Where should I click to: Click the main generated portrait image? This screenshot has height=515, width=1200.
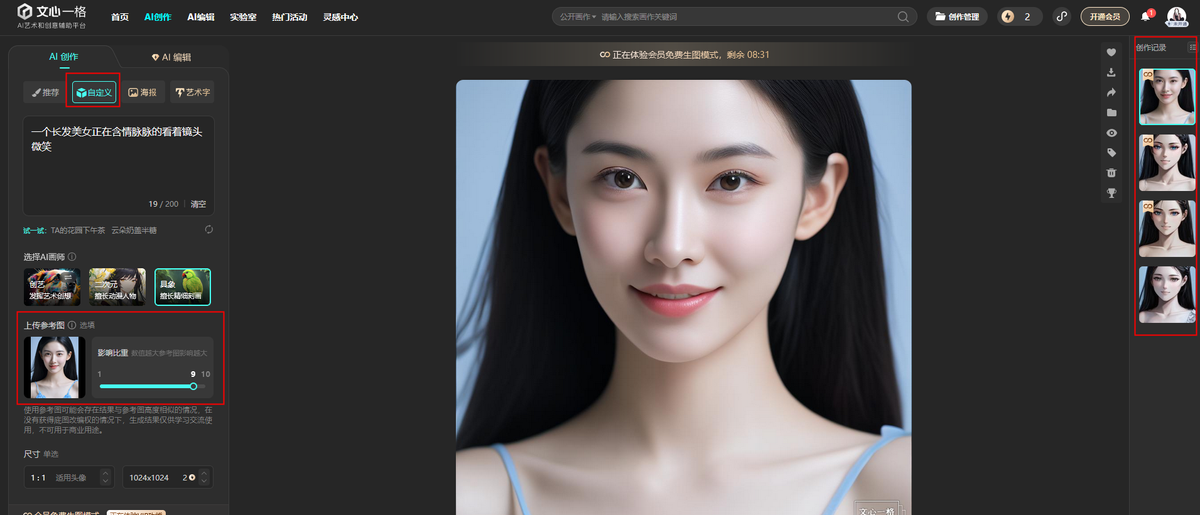684,298
